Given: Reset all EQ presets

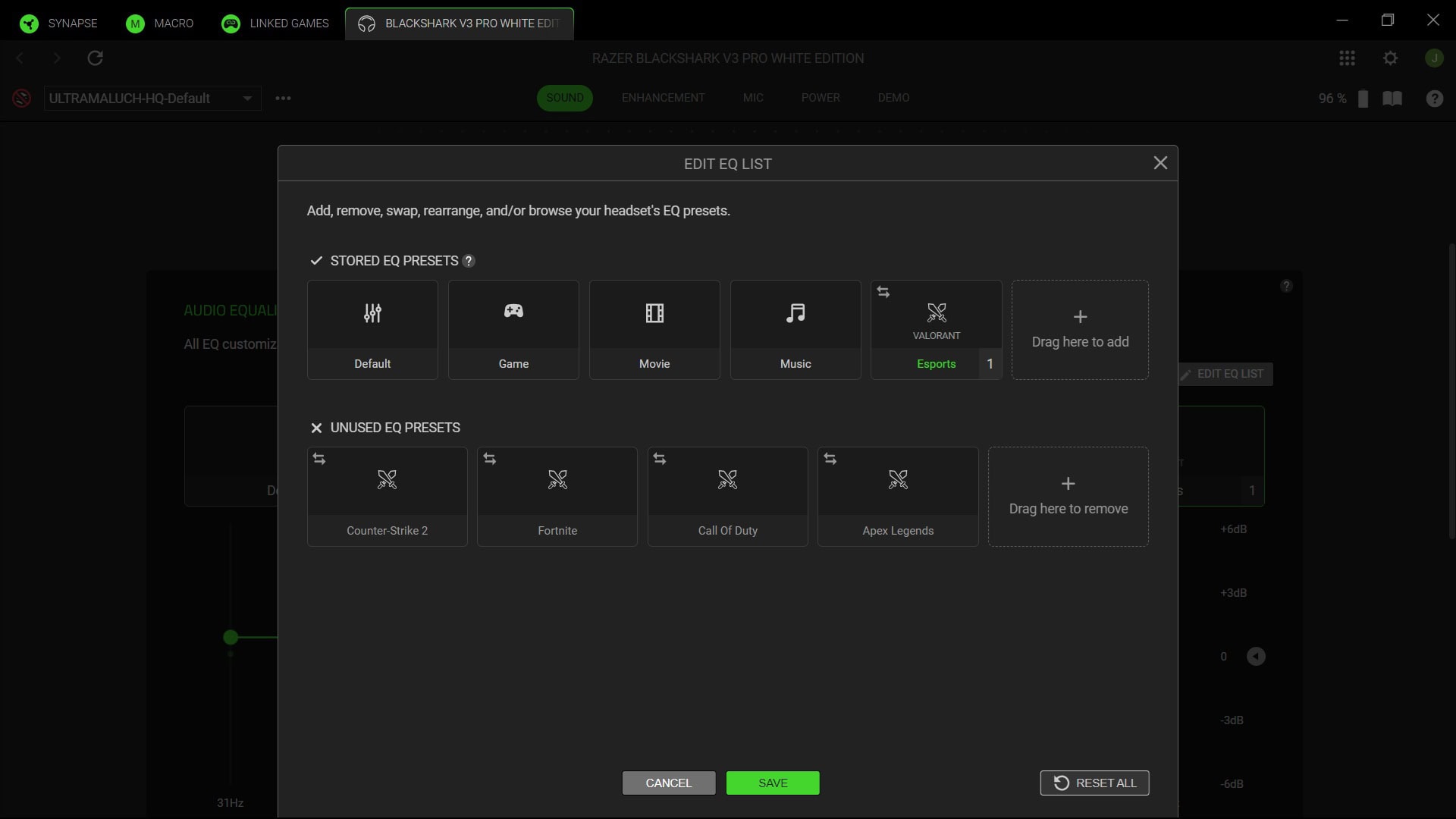Looking at the screenshot, I should coord(1094,783).
